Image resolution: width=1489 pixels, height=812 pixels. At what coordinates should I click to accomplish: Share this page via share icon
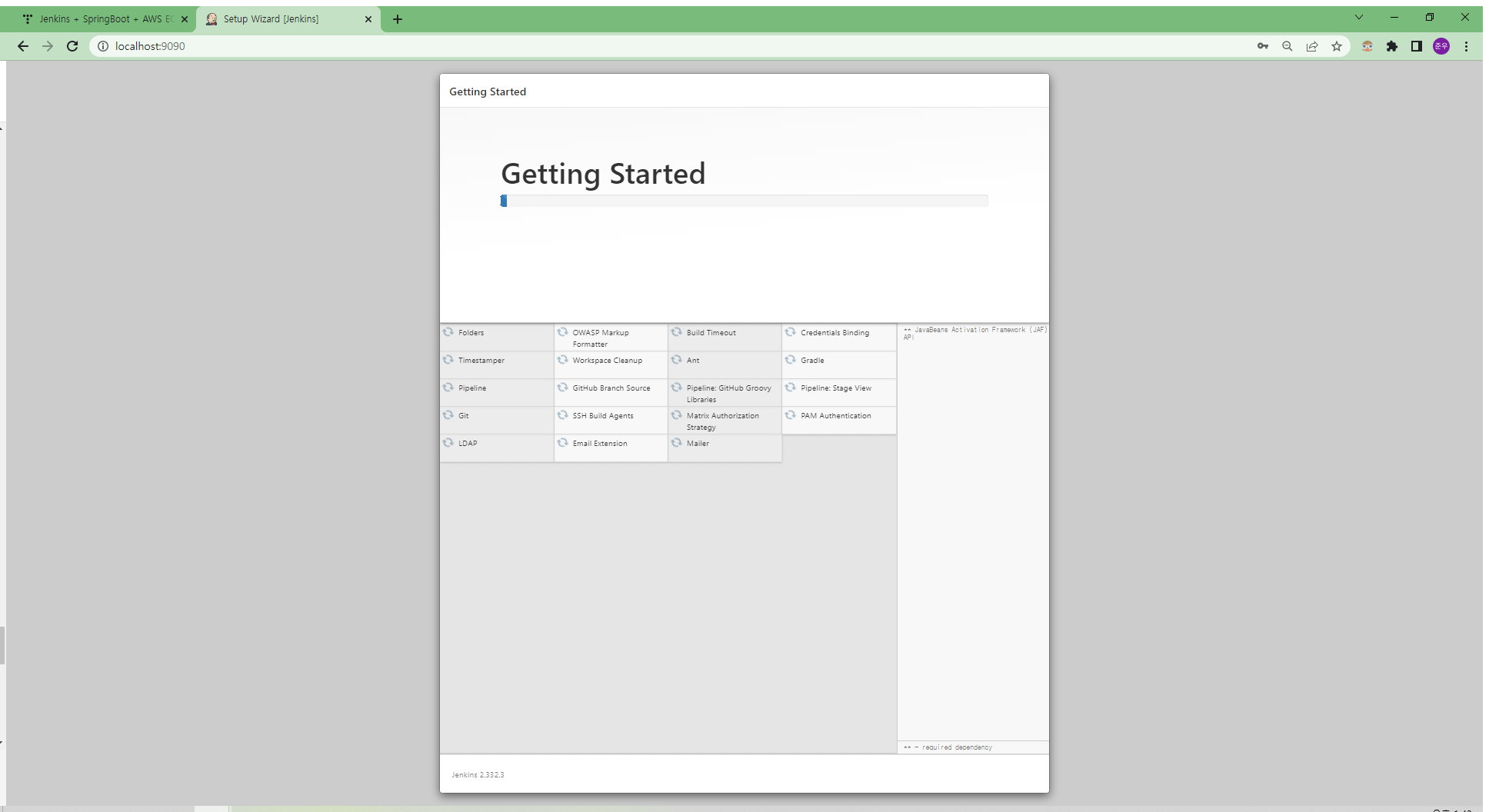point(1312,46)
